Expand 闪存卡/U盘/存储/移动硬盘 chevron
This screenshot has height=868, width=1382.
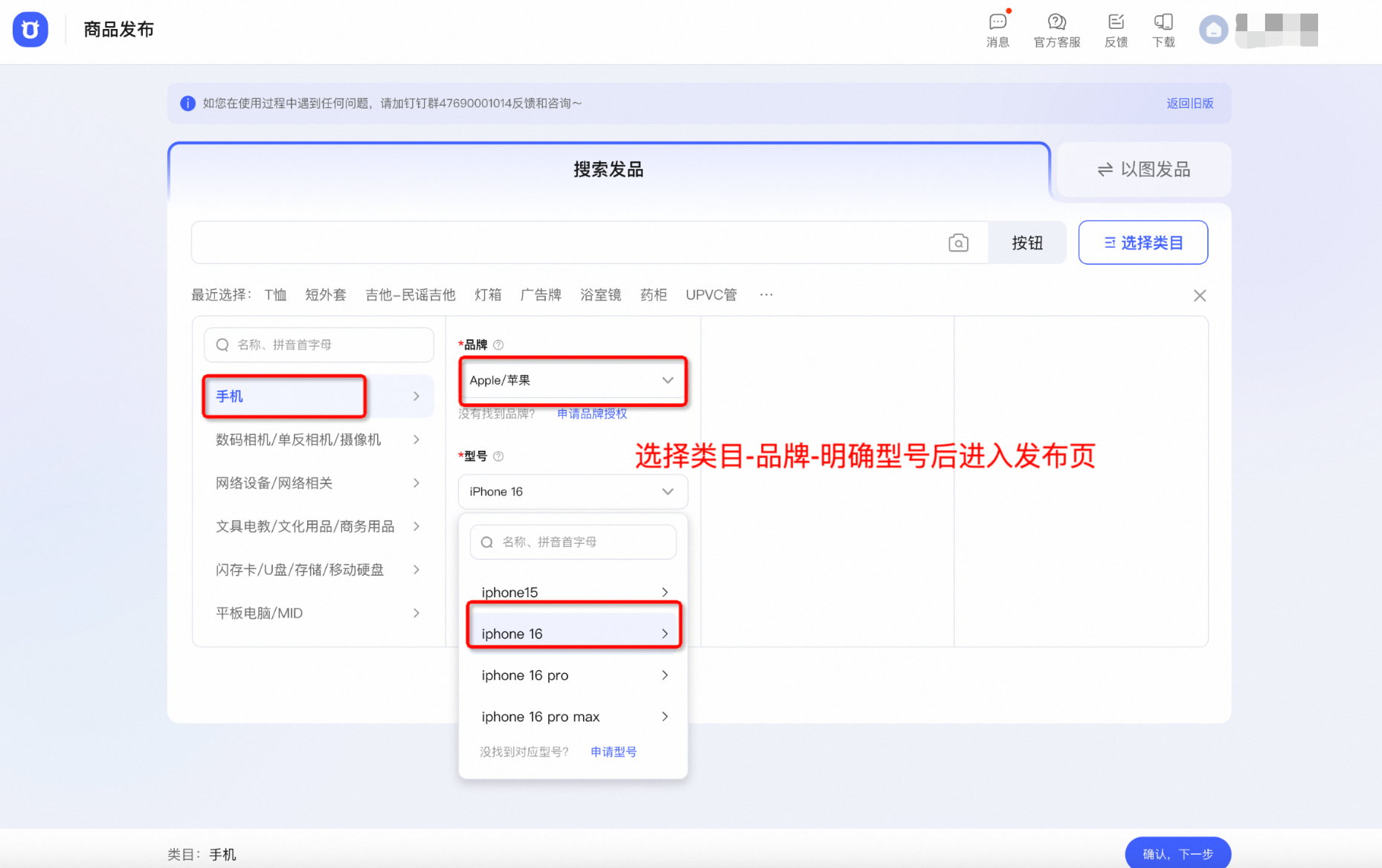tap(417, 570)
